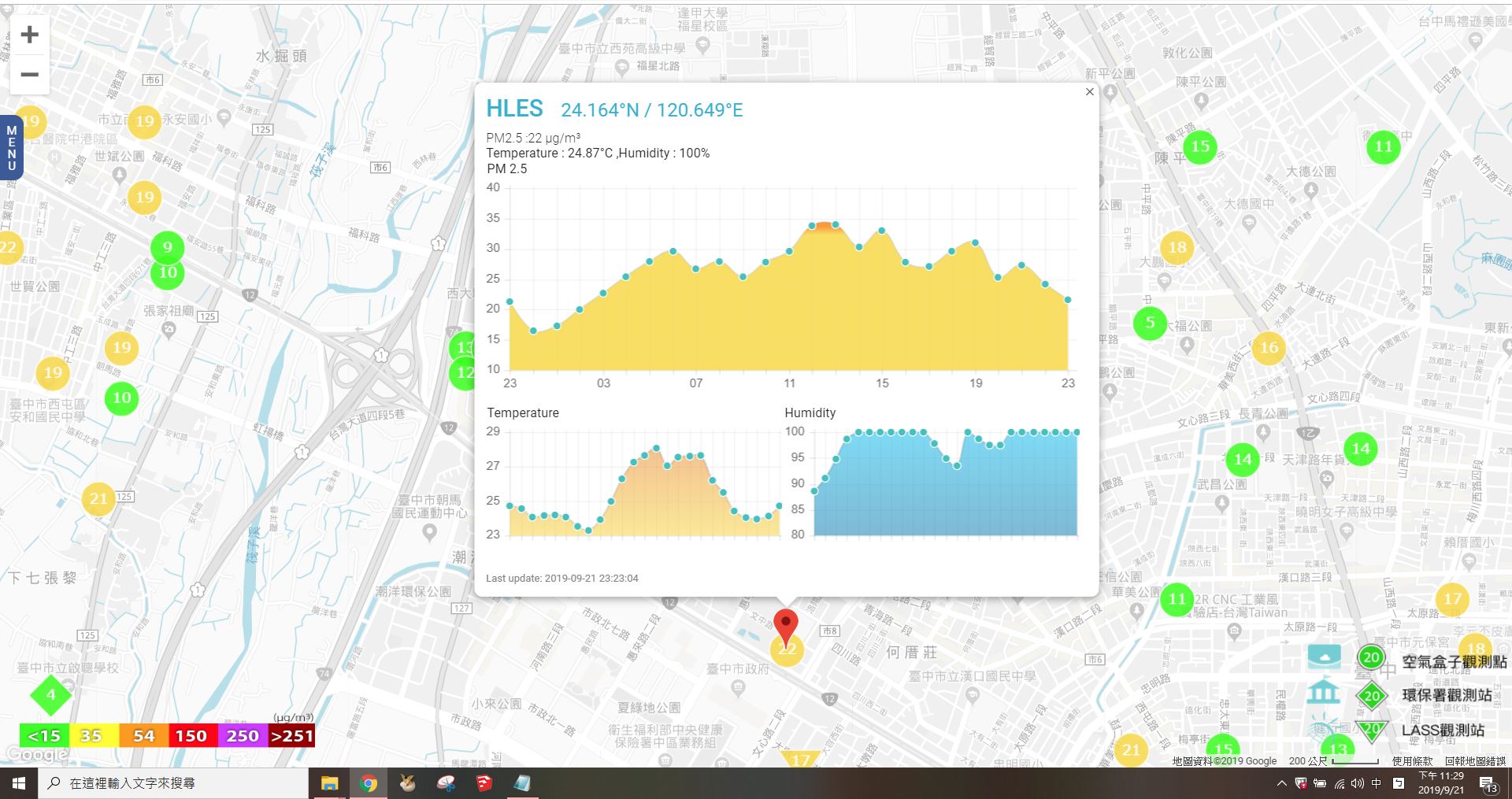The image size is (1512, 799).
Task: Select yellow marker 18 near 大鵬
Action: (x=1177, y=247)
